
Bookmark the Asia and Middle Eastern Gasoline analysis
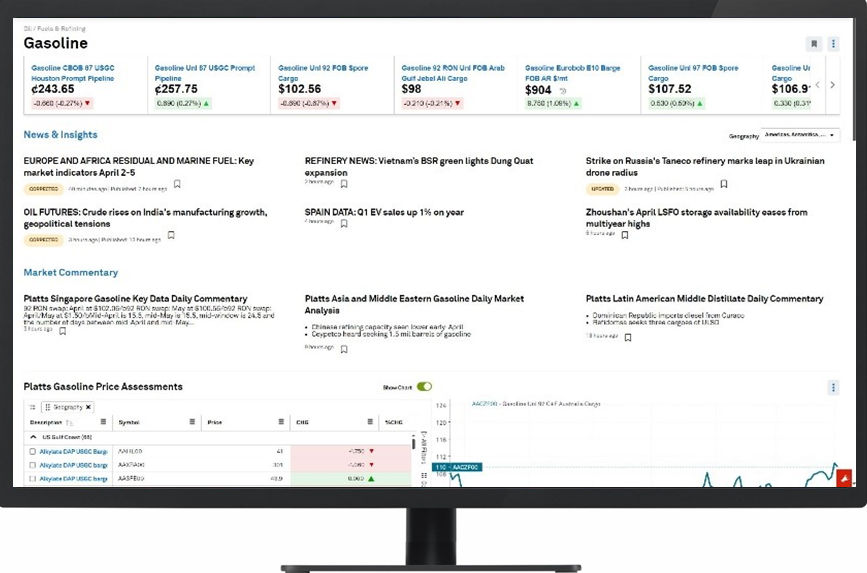(344, 349)
